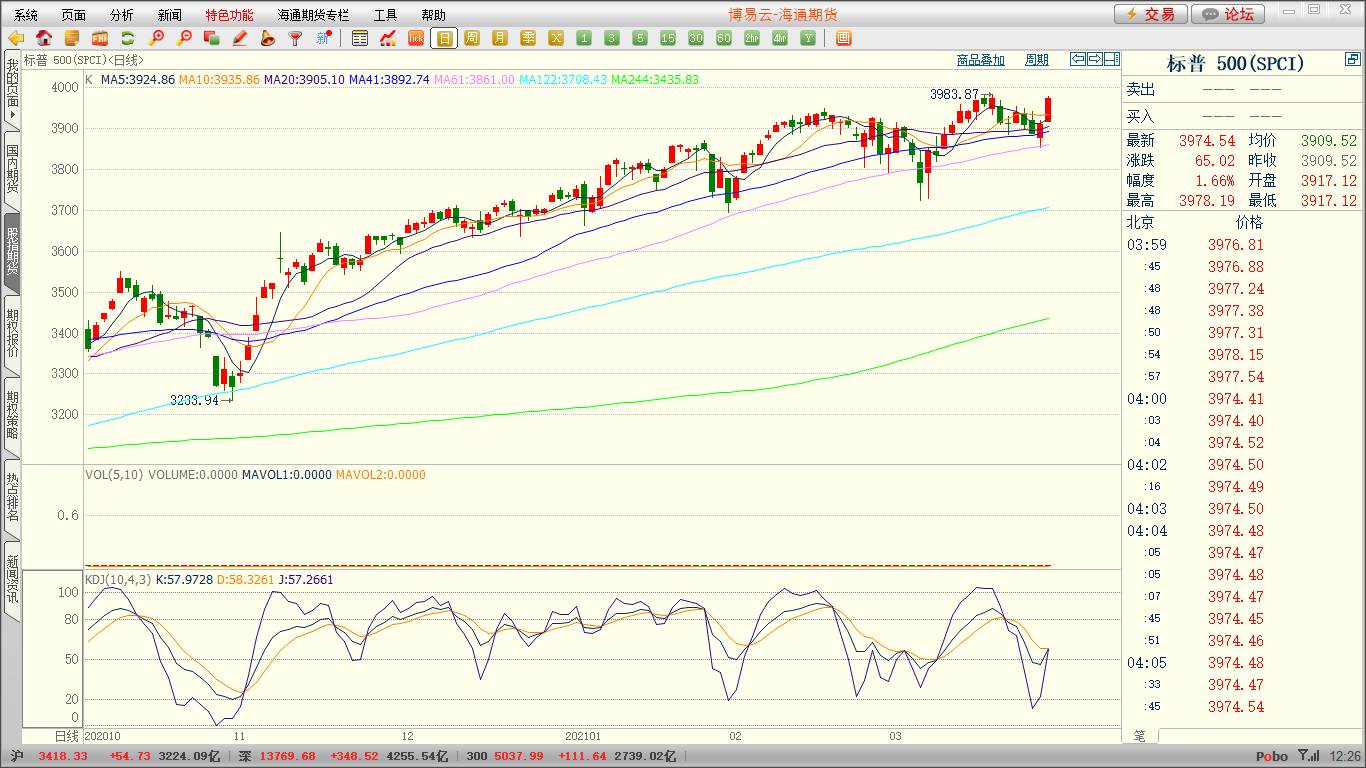Go back with the yellow arrow icon
This screenshot has height=768, width=1366.
16,38
